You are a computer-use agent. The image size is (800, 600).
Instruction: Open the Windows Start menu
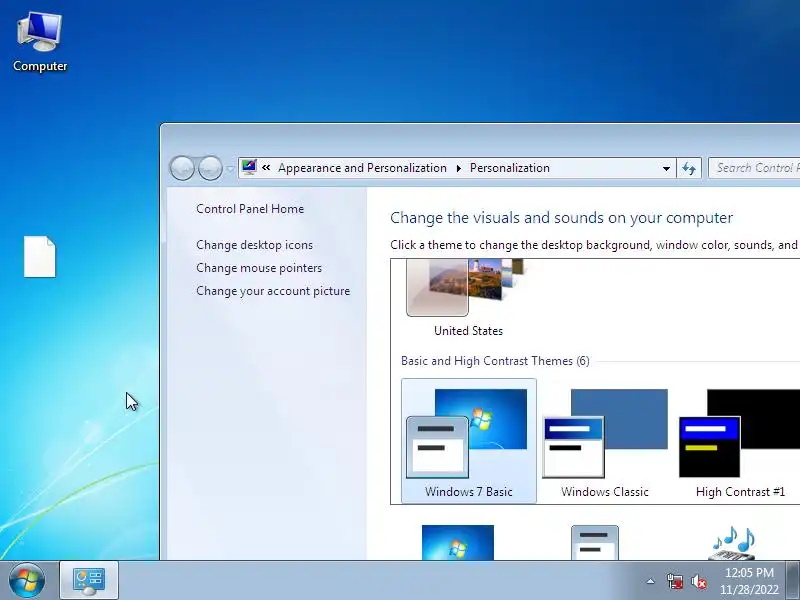click(27, 581)
